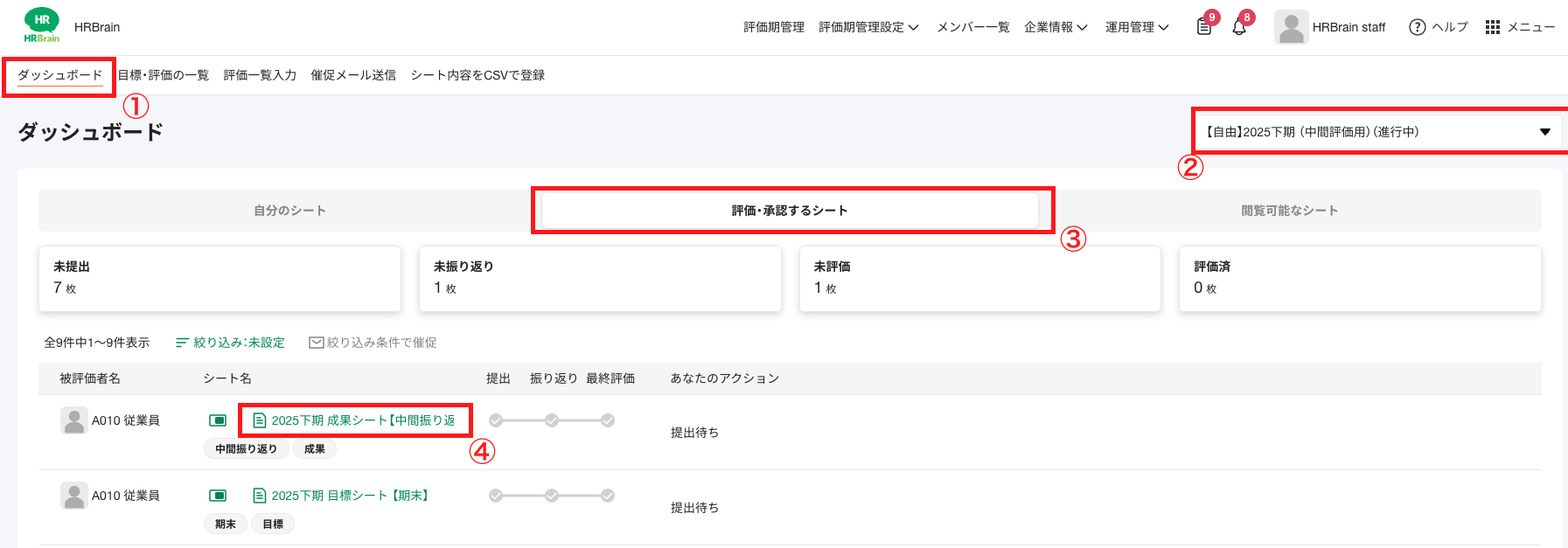Switch to the 自分のシート tab

click(289, 210)
